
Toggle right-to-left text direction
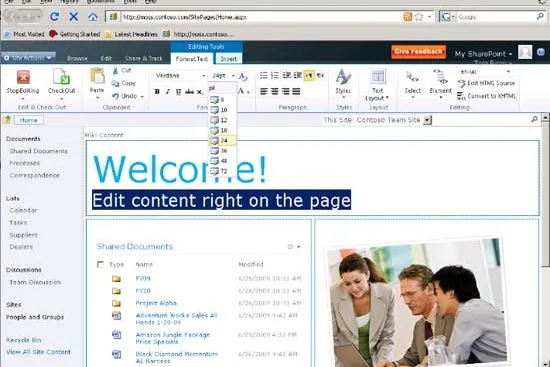pos(320,75)
